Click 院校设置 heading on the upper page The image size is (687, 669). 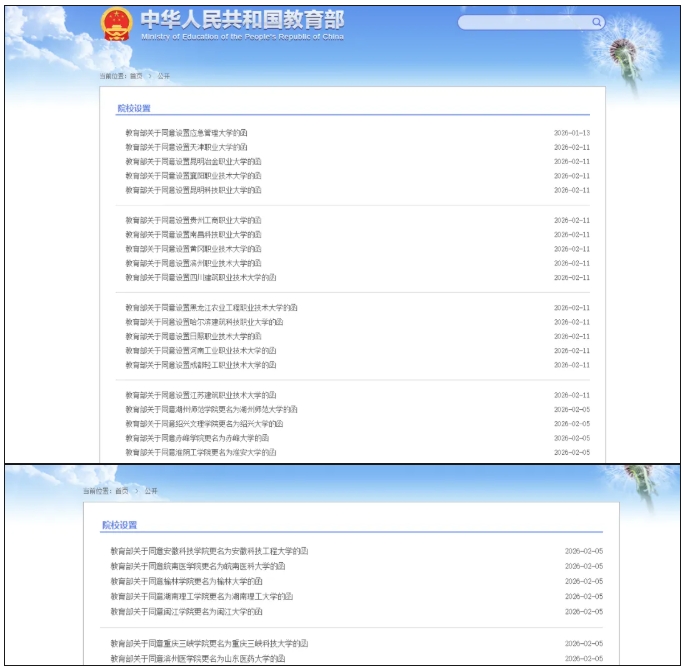click(x=134, y=108)
